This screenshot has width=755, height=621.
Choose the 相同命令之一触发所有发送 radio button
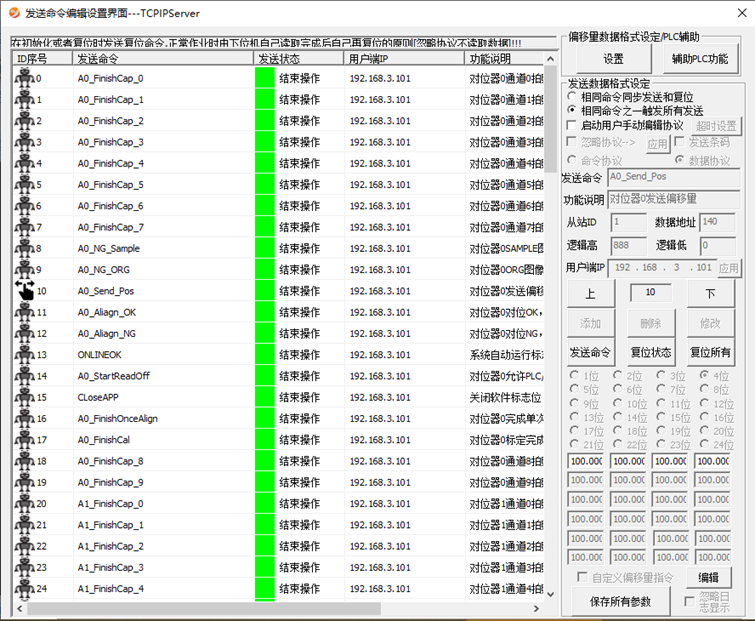coord(573,111)
